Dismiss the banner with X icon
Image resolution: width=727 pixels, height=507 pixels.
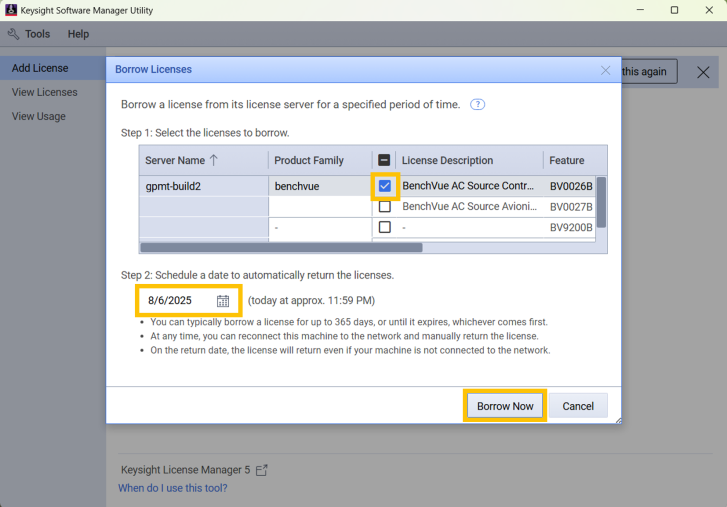[x=703, y=72]
